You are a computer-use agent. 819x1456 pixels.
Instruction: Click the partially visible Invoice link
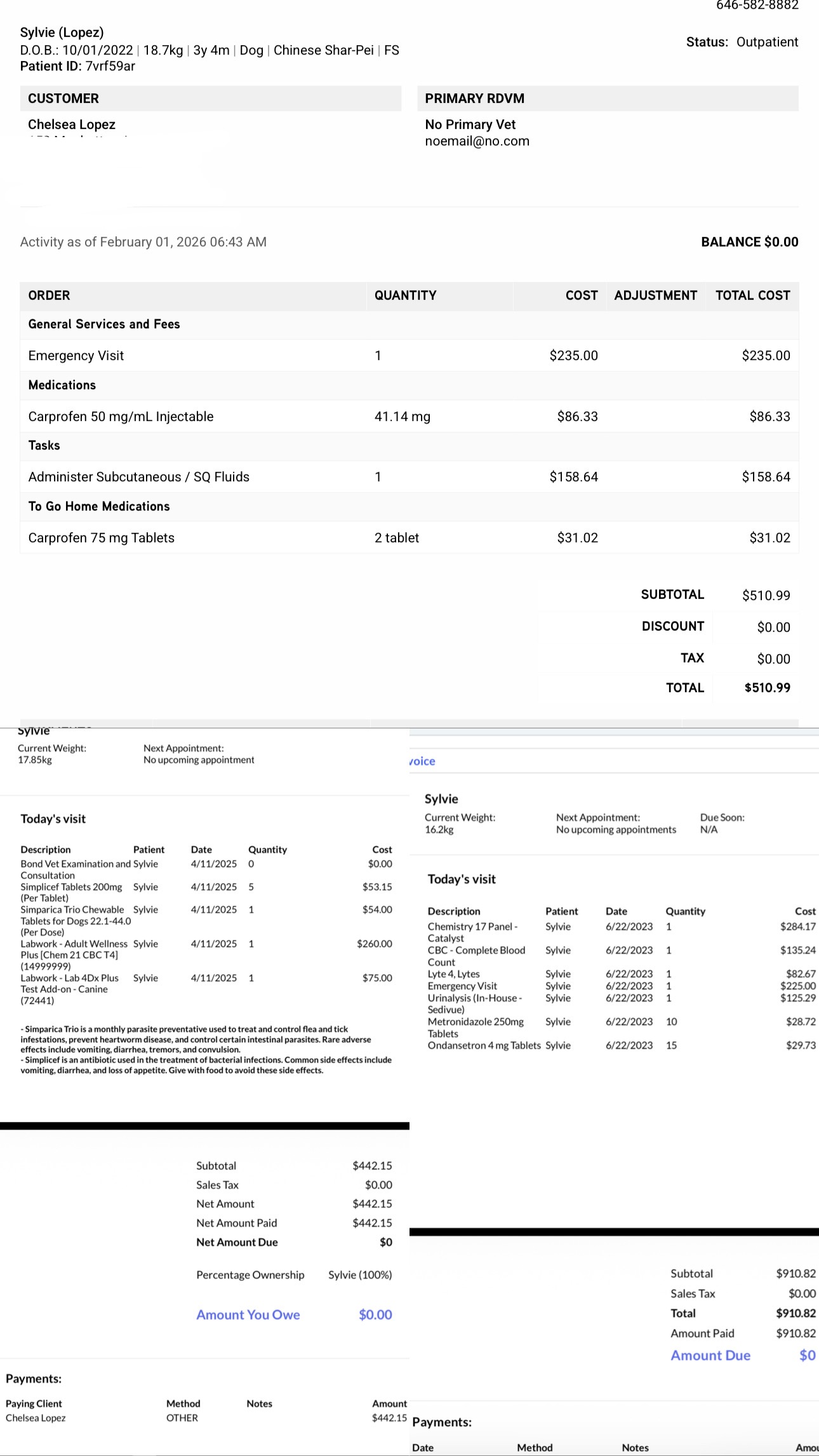click(x=423, y=761)
